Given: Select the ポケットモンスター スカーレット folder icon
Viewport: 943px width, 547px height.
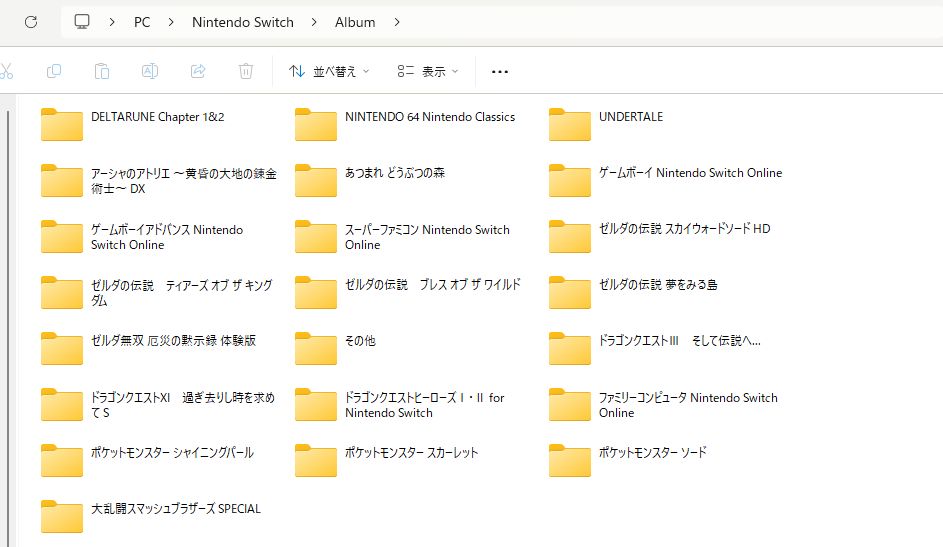Looking at the screenshot, I should click(x=316, y=460).
